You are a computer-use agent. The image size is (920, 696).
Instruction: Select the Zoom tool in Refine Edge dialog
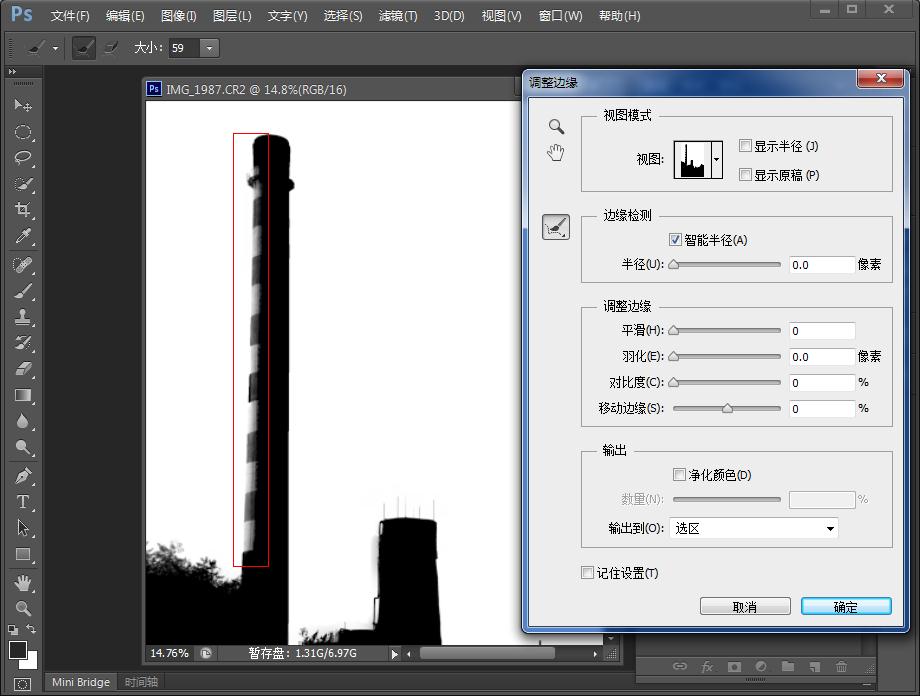pos(556,127)
